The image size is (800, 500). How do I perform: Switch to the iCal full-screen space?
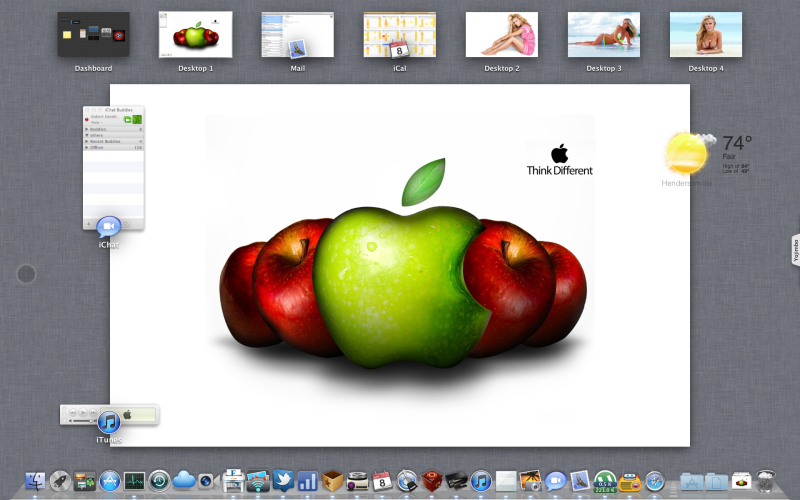click(x=399, y=34)
